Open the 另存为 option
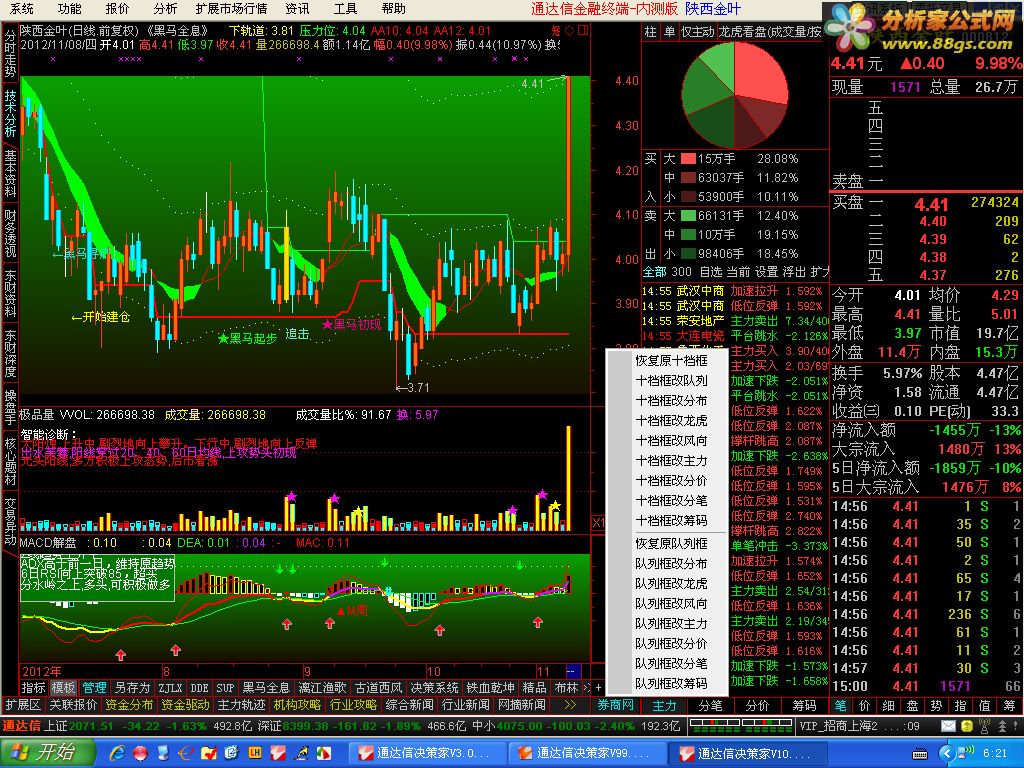This screenshot has width=1024, height=768. pyautogui.click(x=132, y=688)
